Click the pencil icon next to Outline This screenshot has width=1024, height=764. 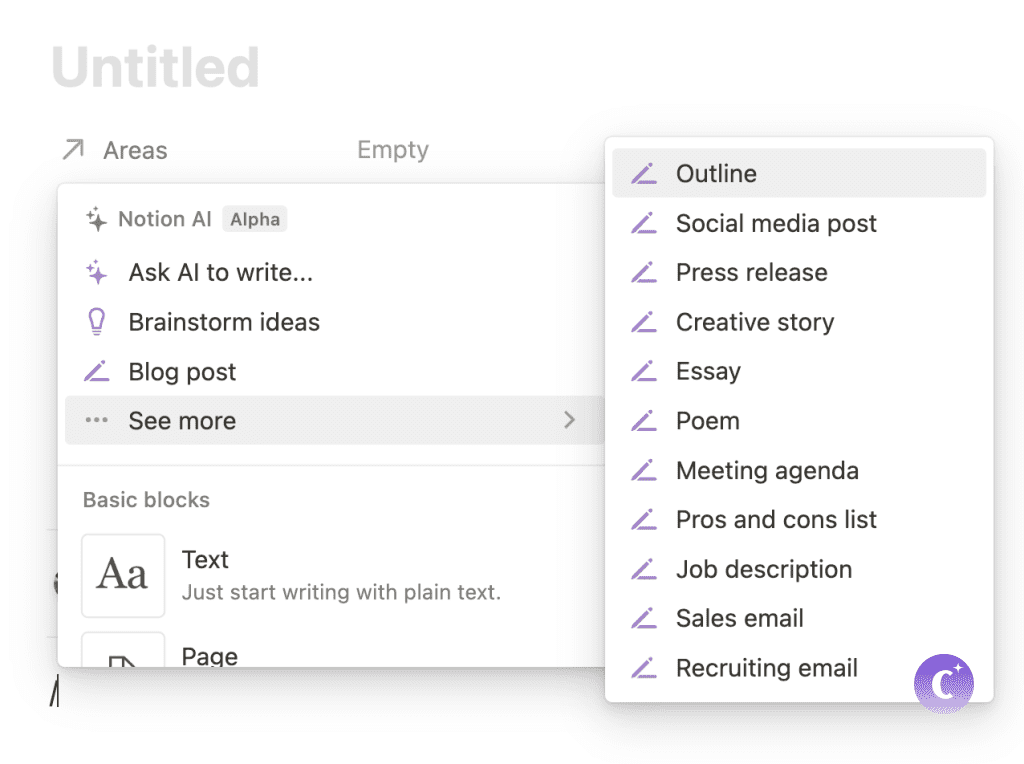(644, 174)
